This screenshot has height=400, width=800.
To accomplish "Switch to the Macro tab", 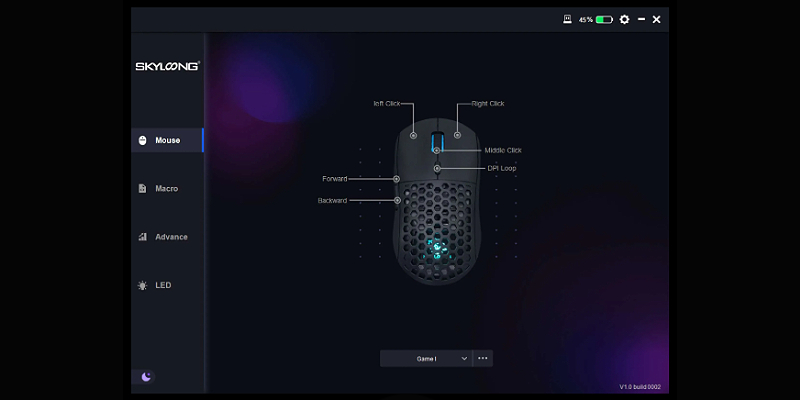I will (166, 188).
